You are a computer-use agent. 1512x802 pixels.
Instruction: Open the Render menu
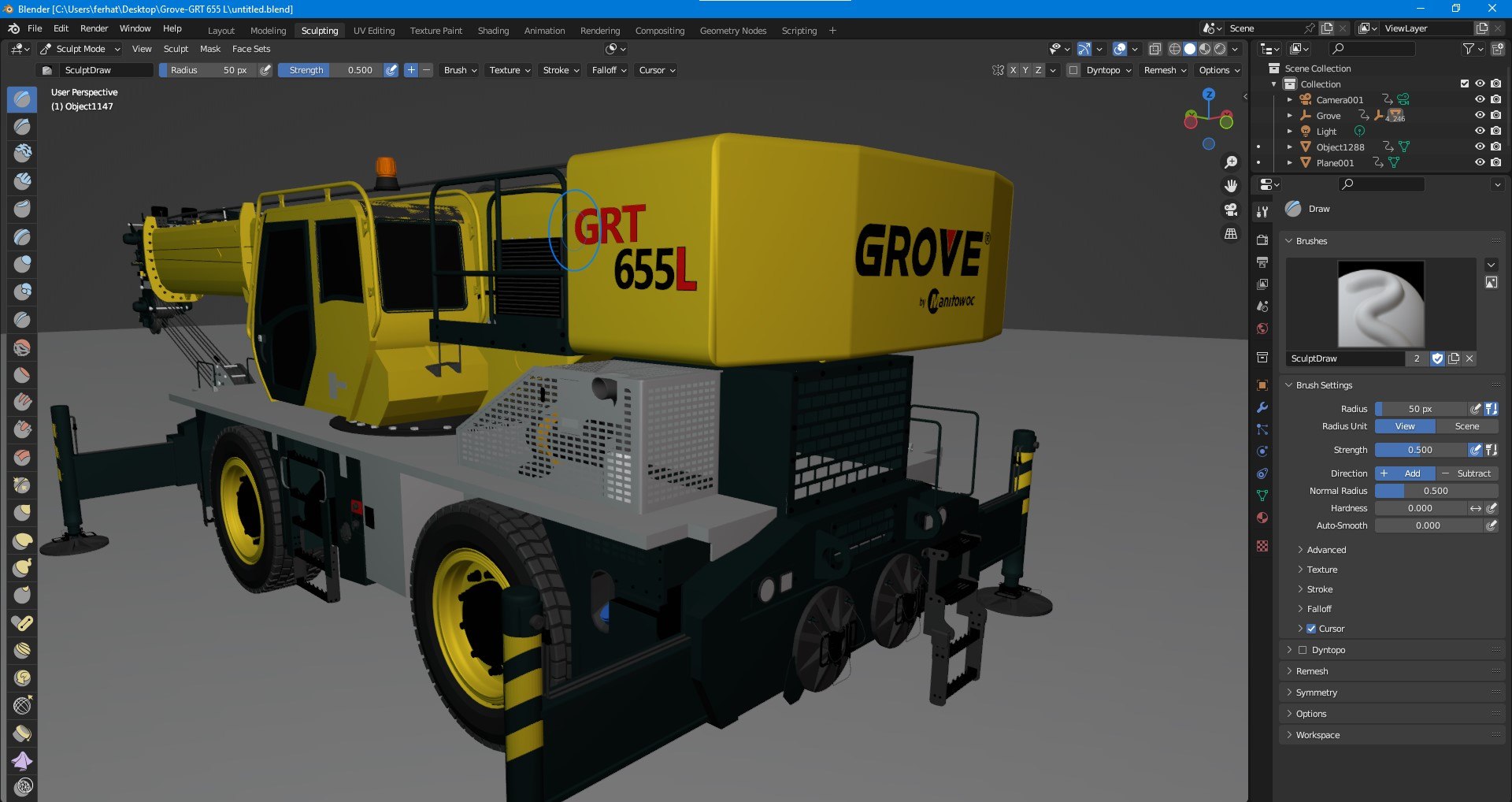click(94, 28)
